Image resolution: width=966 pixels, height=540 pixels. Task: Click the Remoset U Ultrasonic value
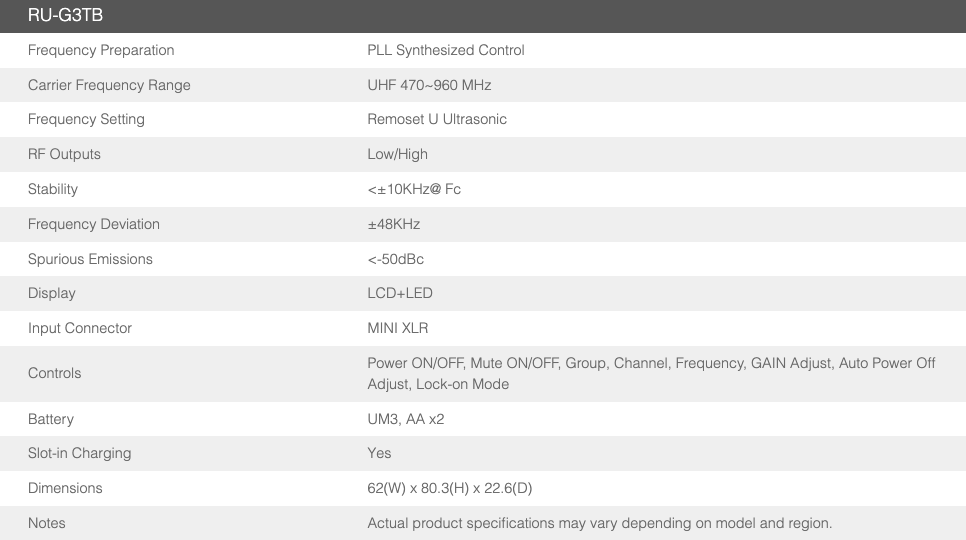point(437,119)
